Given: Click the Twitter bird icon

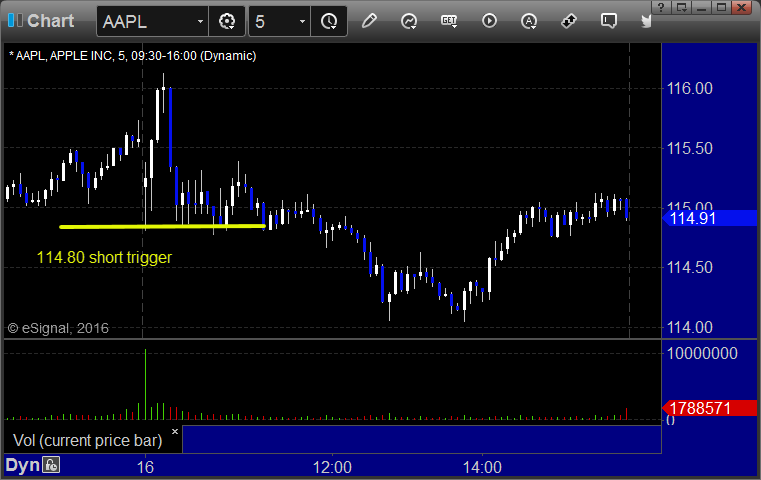Looking at the screenshot, I should click(646, 21).
